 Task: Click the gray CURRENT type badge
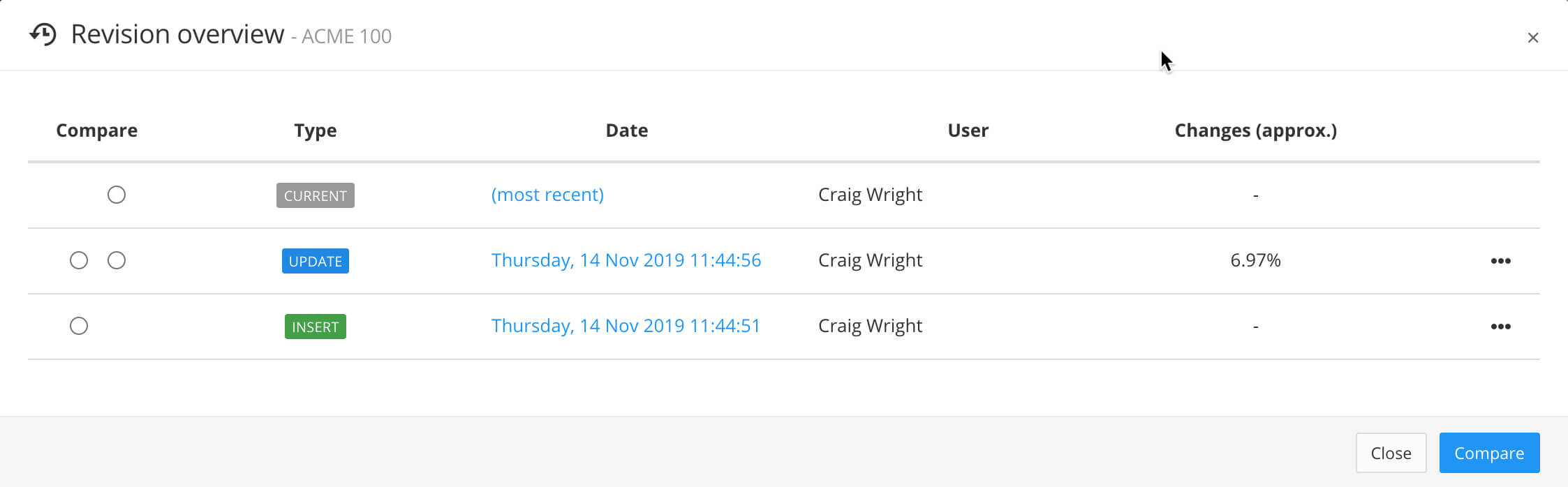(x=315, y=195)
